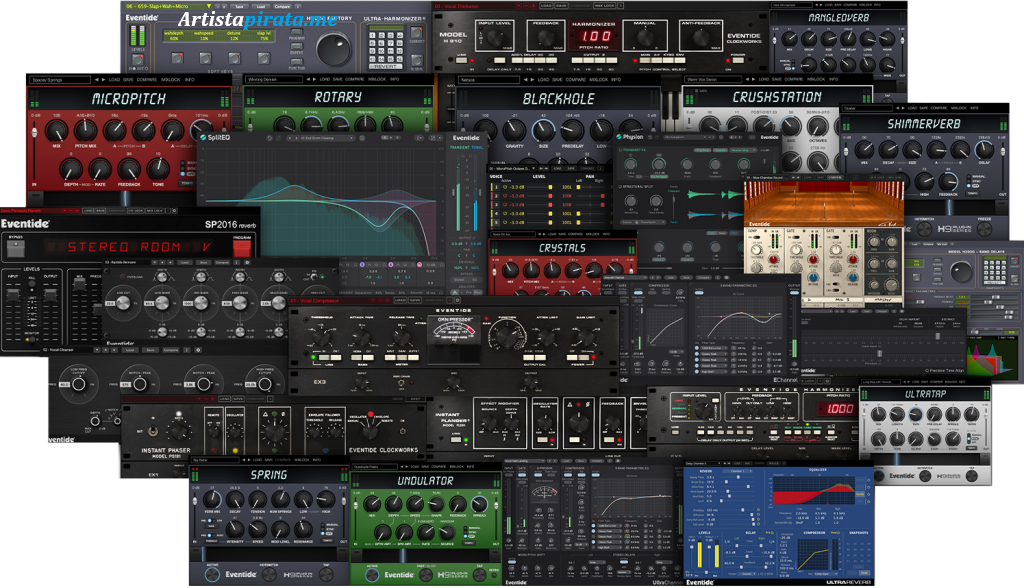The width and height of the screenshot is (1024, 588).
Task: Click the next-preset arrow on Rotary
Action: click(313, 79)
